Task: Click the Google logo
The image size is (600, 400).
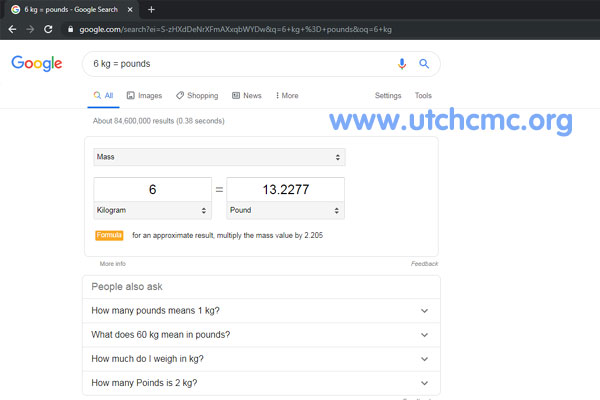Action: point(37,63)
